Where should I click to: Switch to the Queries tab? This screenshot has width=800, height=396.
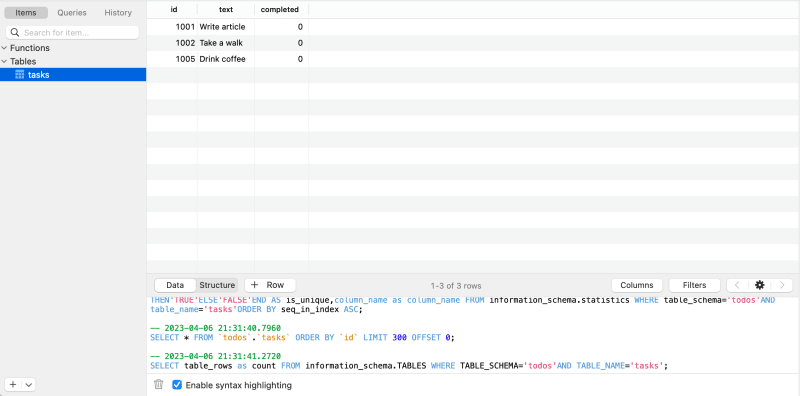pos(72,13)
